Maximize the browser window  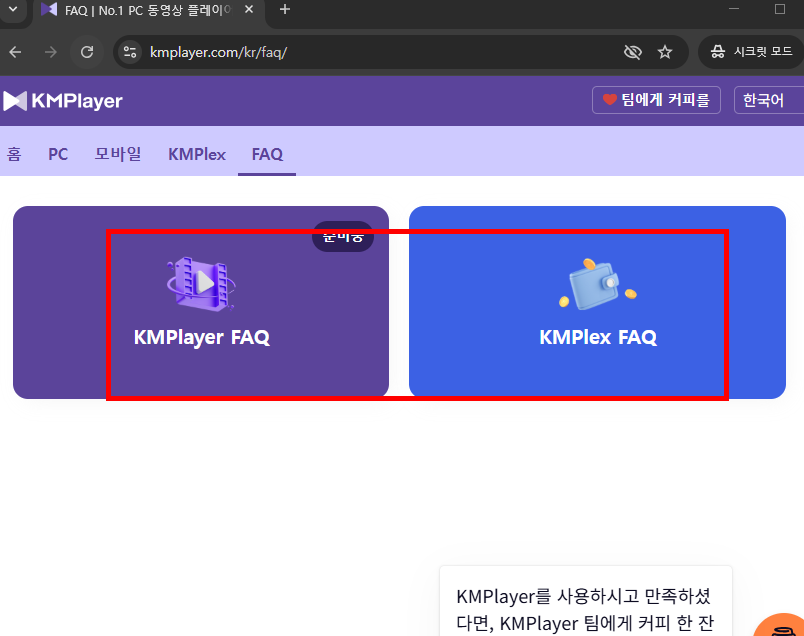pyautogui.click(x=780, y=9)
